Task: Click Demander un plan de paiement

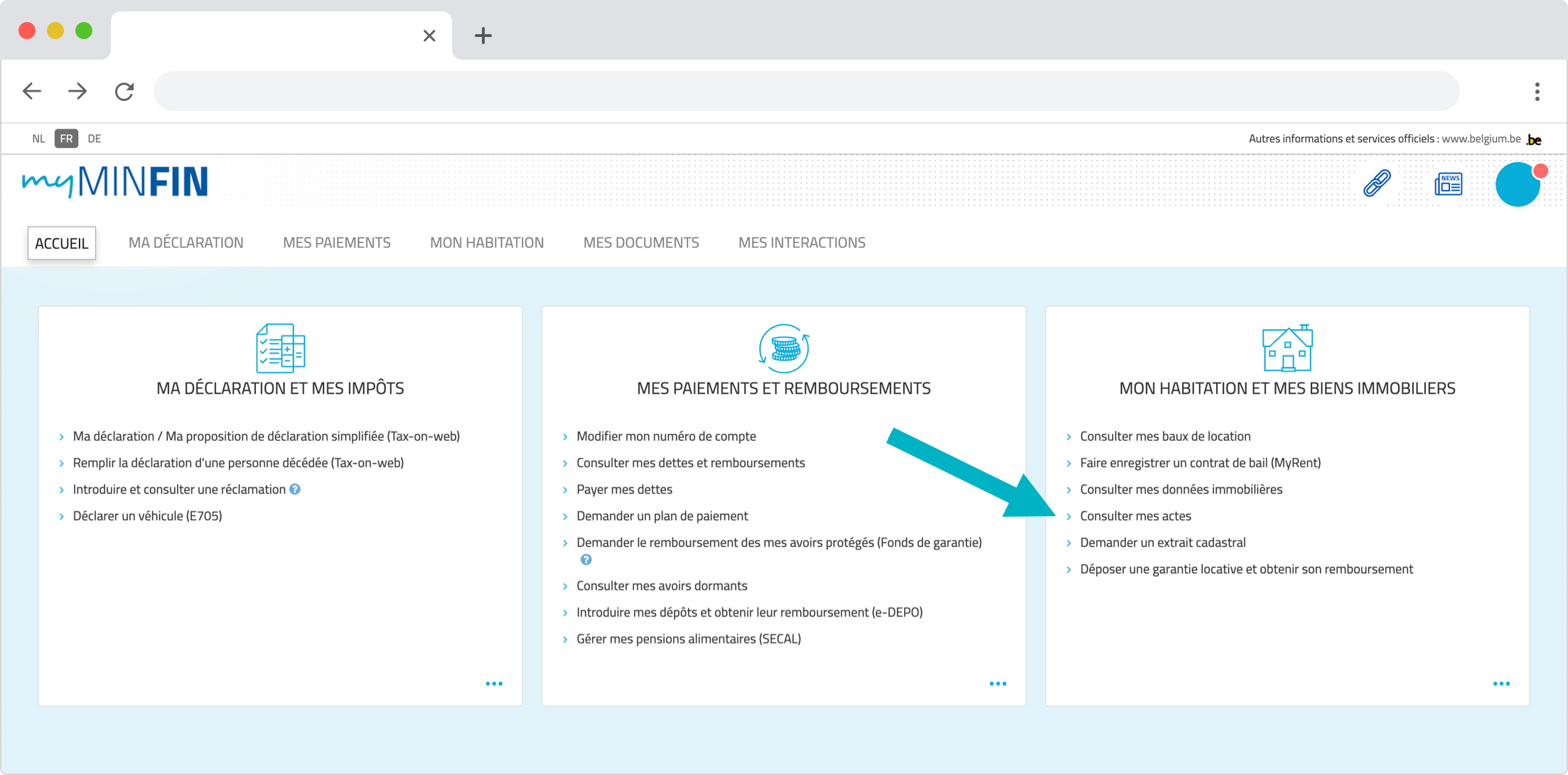Action: tap(662, 516)
